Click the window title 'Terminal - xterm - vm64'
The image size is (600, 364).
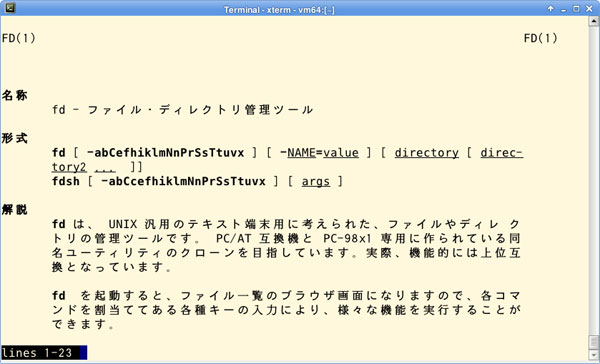pyautogui.click(x=279, y=10)
